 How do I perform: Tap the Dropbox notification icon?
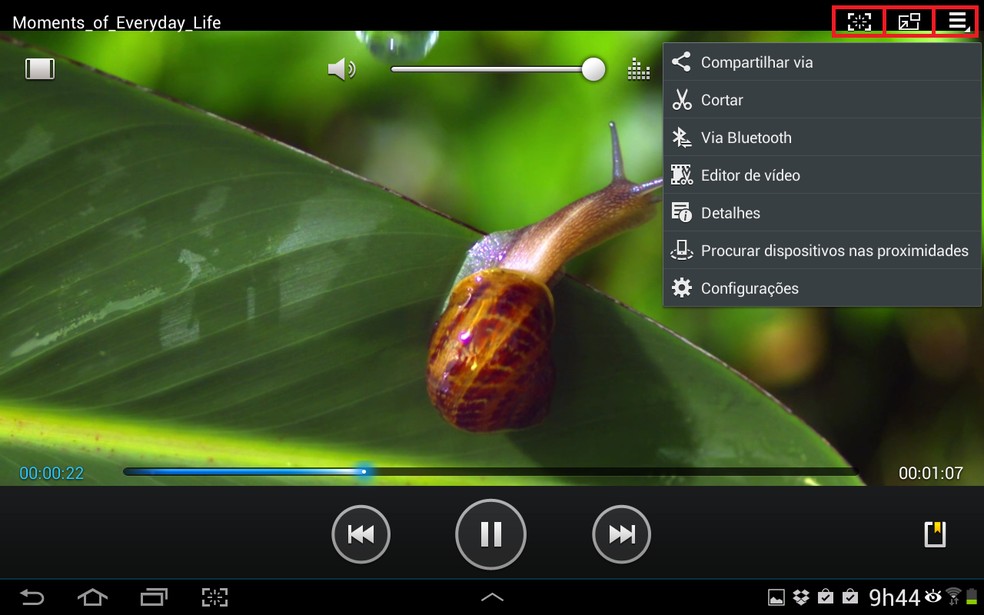801,597
